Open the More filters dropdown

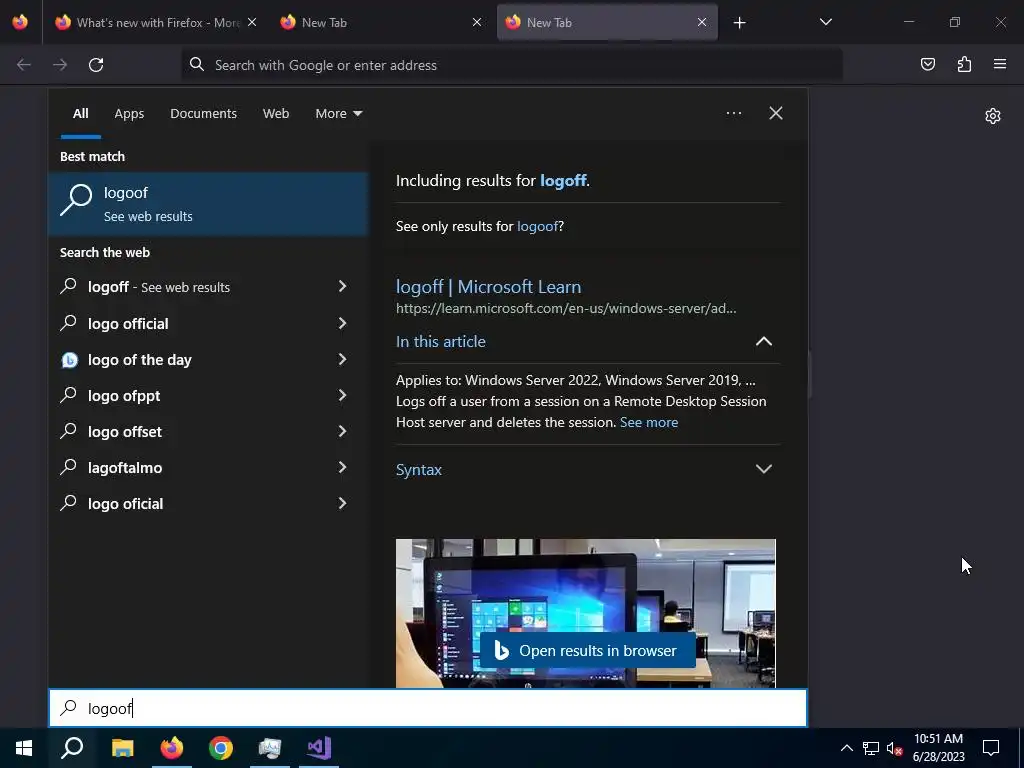338,114
